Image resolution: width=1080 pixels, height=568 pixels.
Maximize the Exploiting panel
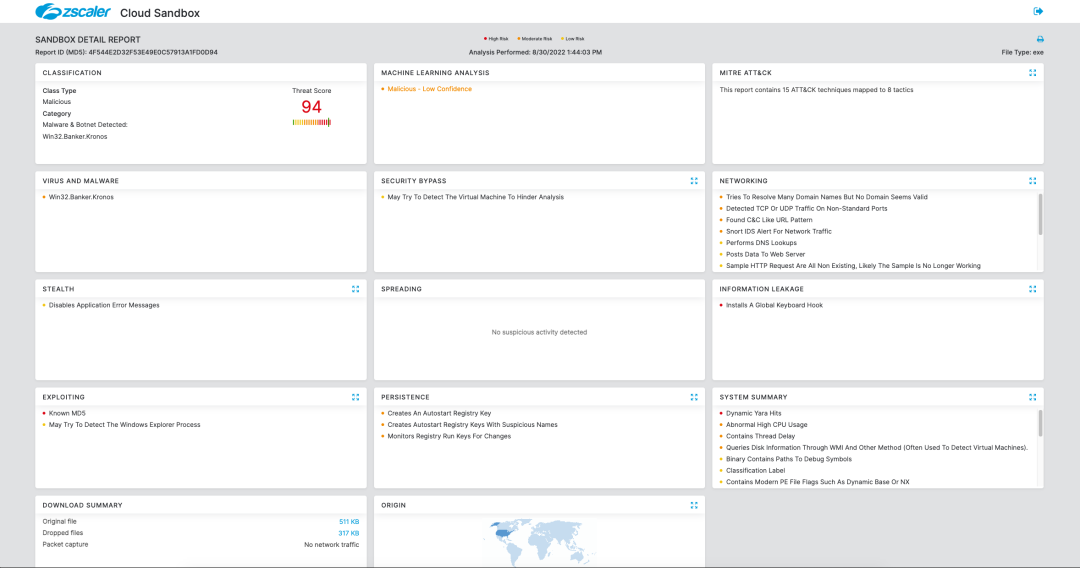[355, 397]
